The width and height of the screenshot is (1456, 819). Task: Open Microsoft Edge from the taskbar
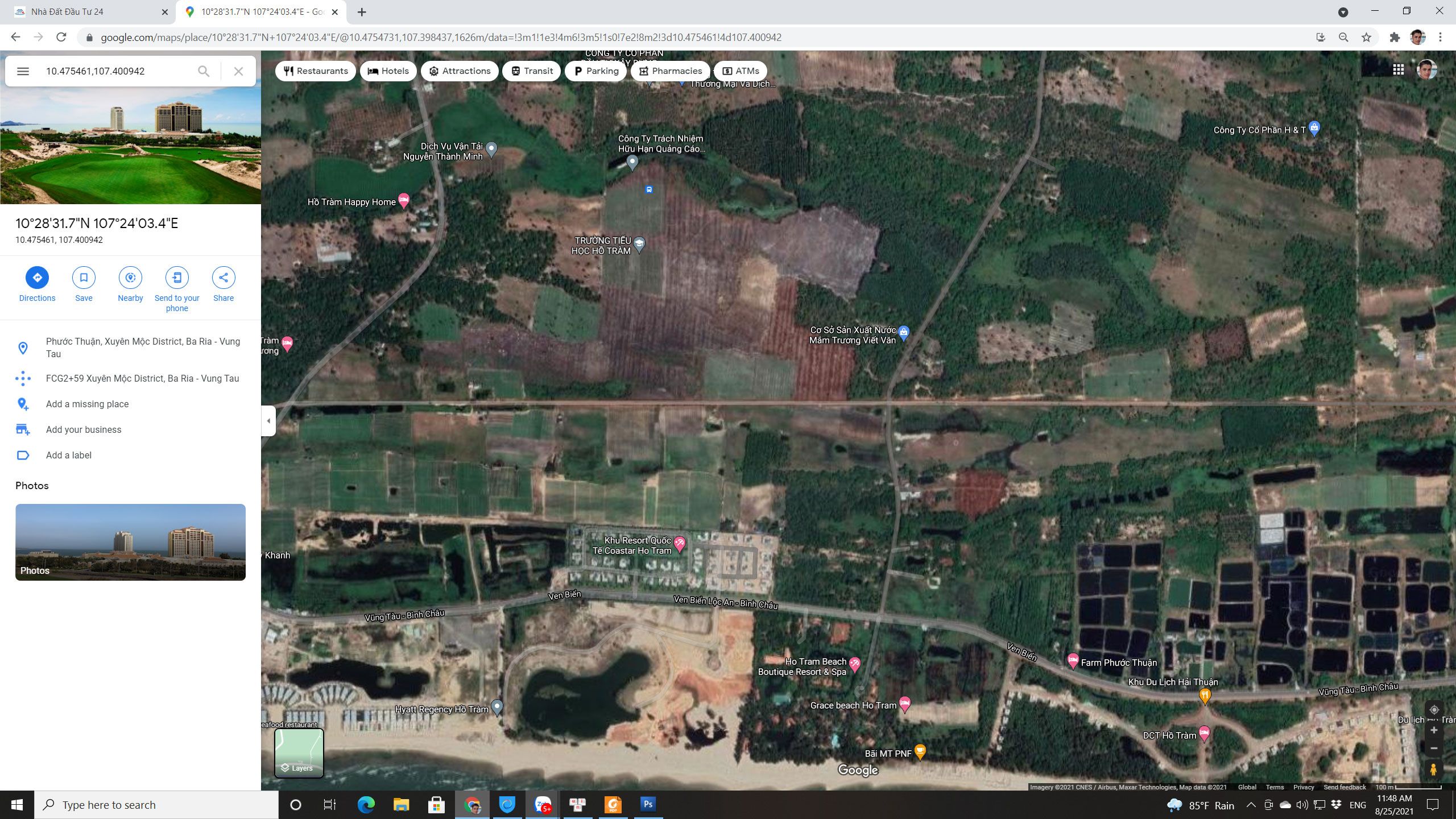coord(366,805)
